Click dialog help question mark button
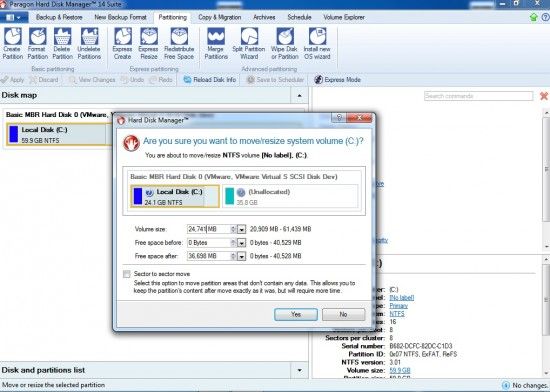This screenshot has height=392, width=550. pos(339,118)
